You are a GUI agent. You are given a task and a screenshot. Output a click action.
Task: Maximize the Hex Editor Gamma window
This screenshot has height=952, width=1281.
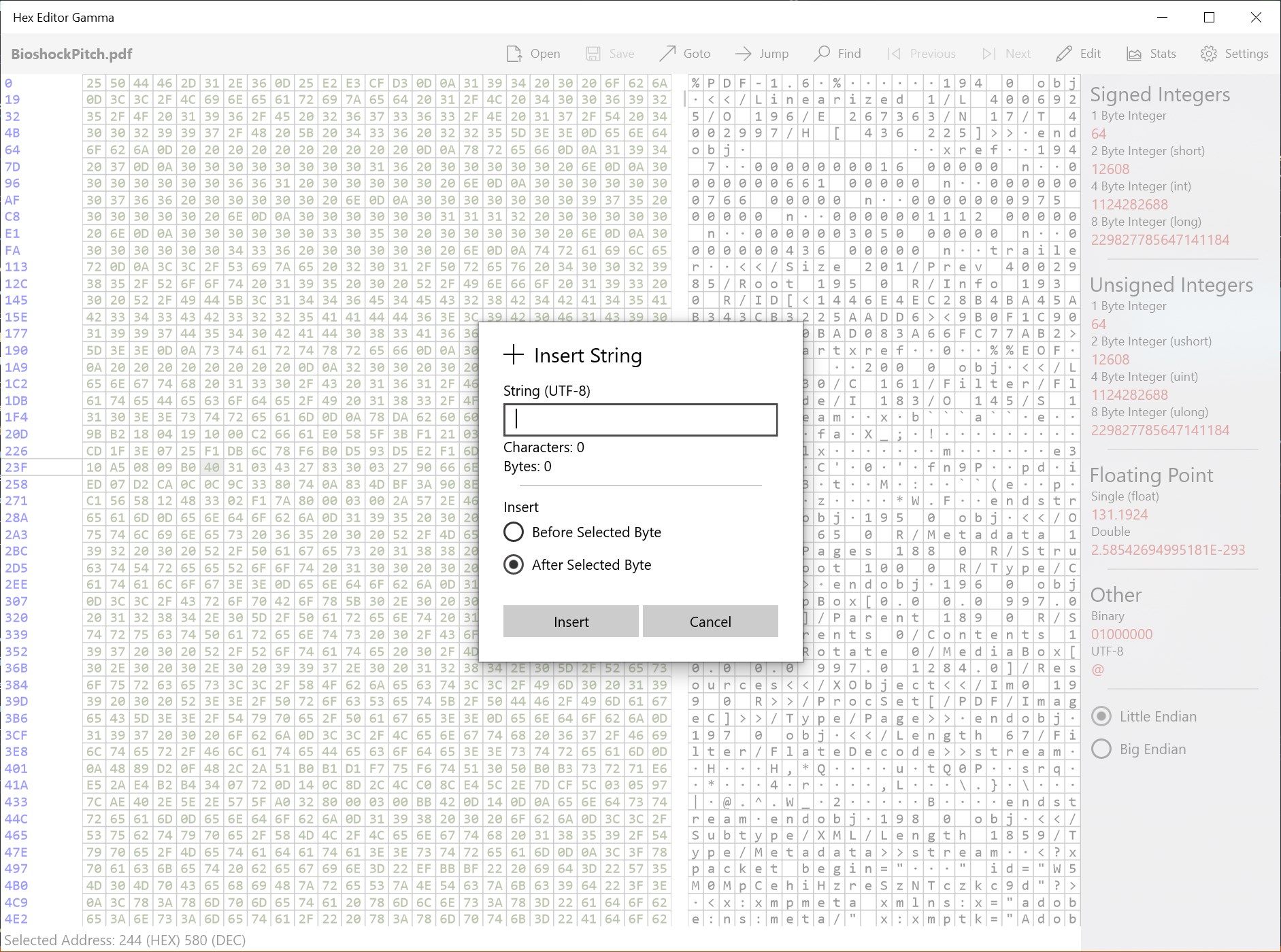tap(1210, 18)
